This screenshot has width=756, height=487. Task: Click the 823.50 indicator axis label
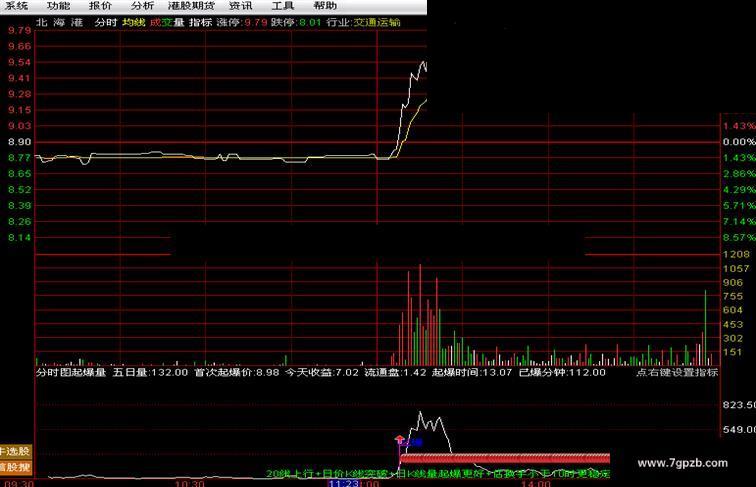(x=739, y=405)
